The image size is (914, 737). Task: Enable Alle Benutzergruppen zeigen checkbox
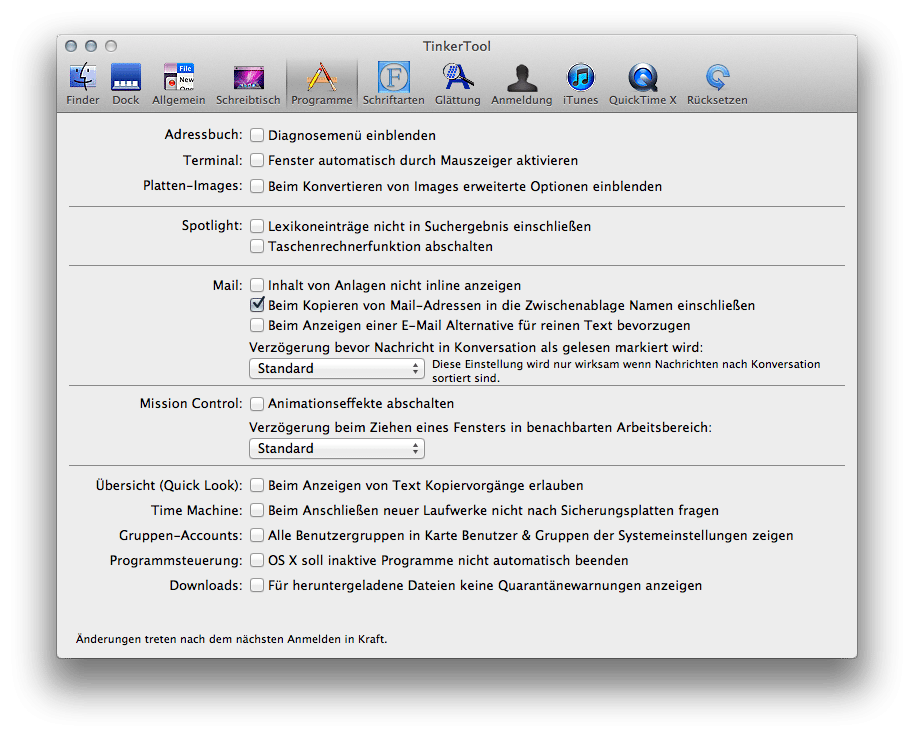256,535
